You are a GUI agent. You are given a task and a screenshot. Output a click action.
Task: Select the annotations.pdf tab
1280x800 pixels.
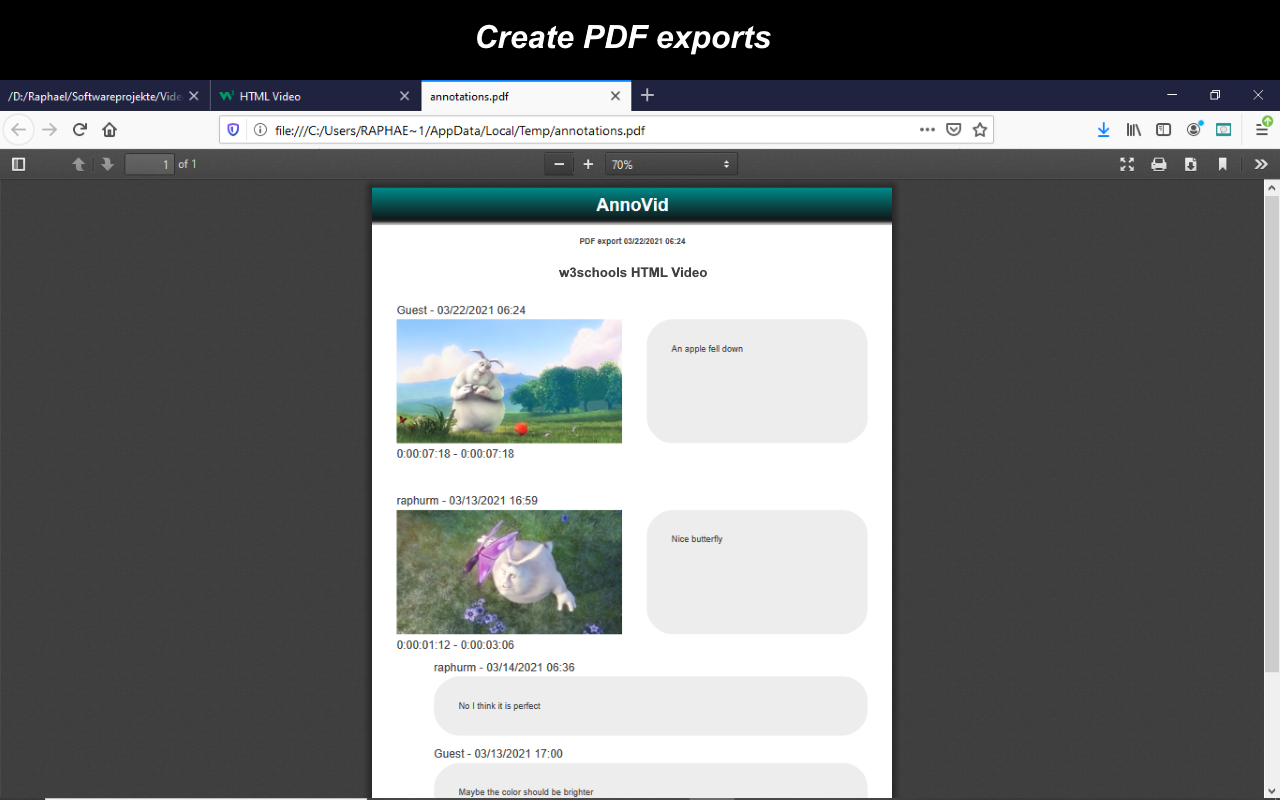pos(526,96)
